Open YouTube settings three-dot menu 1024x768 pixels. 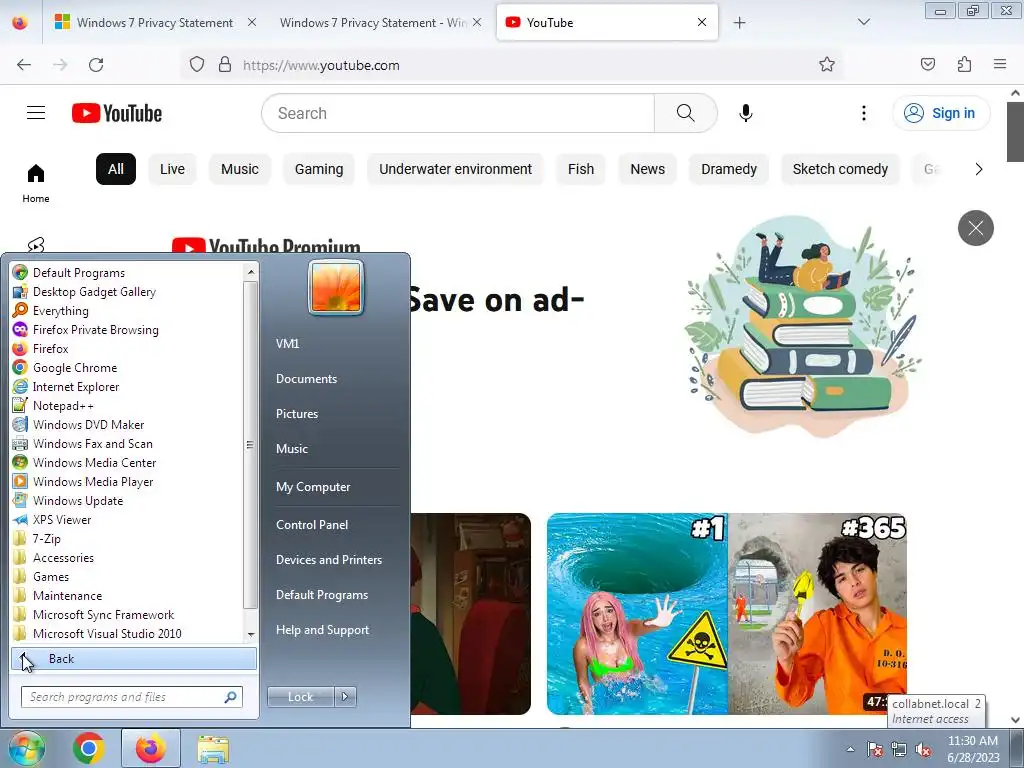pyautogui.click(x=863, y=113)
